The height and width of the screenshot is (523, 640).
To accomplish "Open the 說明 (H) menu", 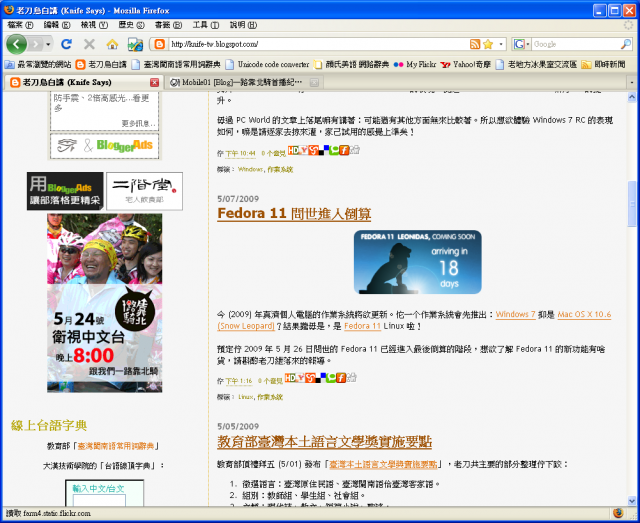I will (x=243, y=25).
